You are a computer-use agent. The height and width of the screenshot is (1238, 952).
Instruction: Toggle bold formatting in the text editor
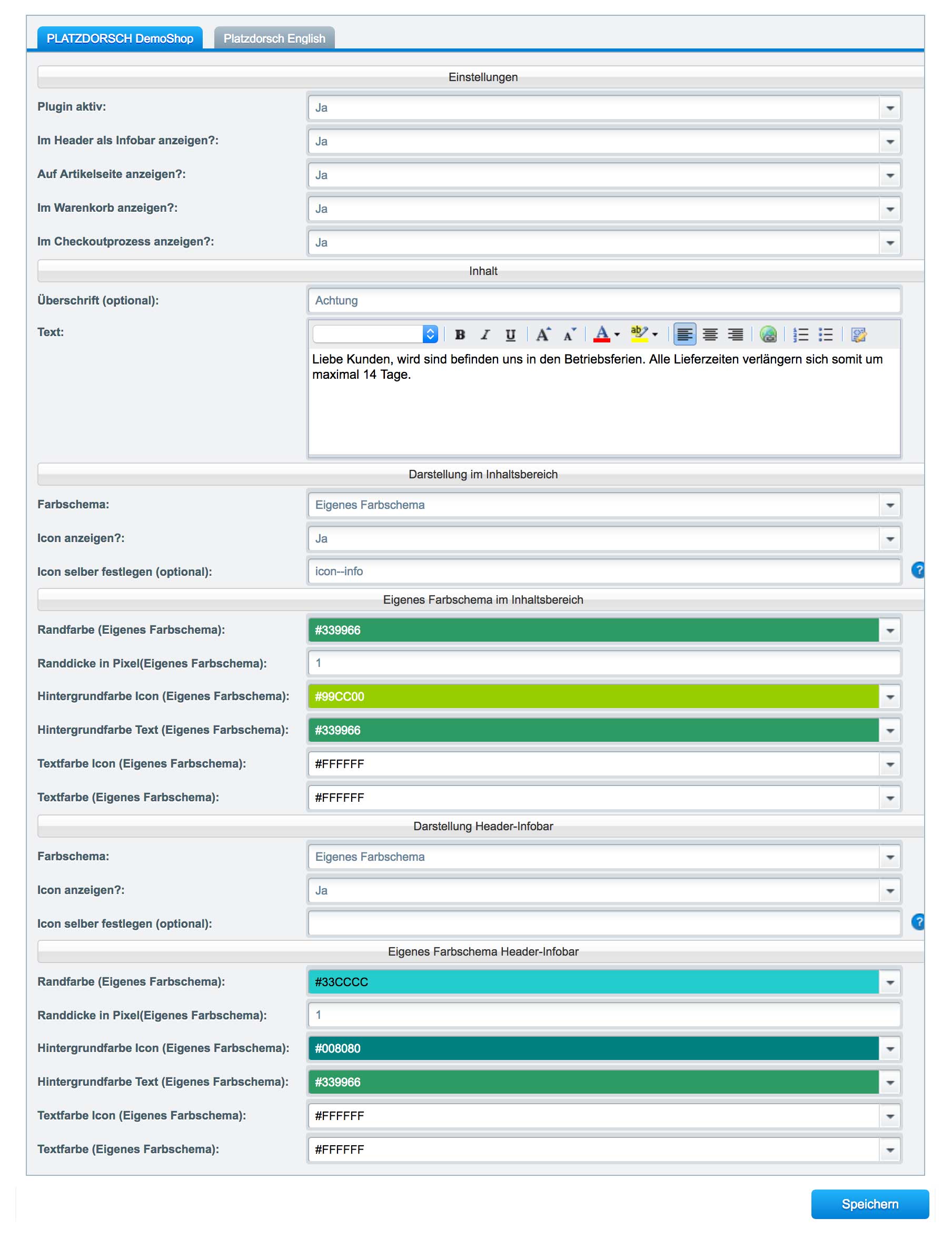click(x=460, y=335)
